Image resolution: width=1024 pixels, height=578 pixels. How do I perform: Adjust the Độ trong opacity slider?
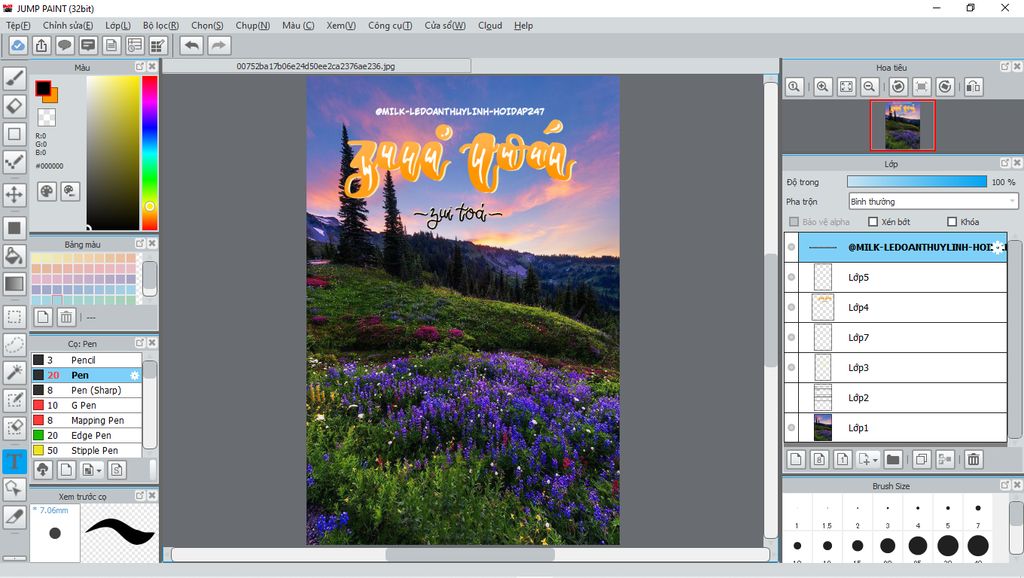pos(916,182)
